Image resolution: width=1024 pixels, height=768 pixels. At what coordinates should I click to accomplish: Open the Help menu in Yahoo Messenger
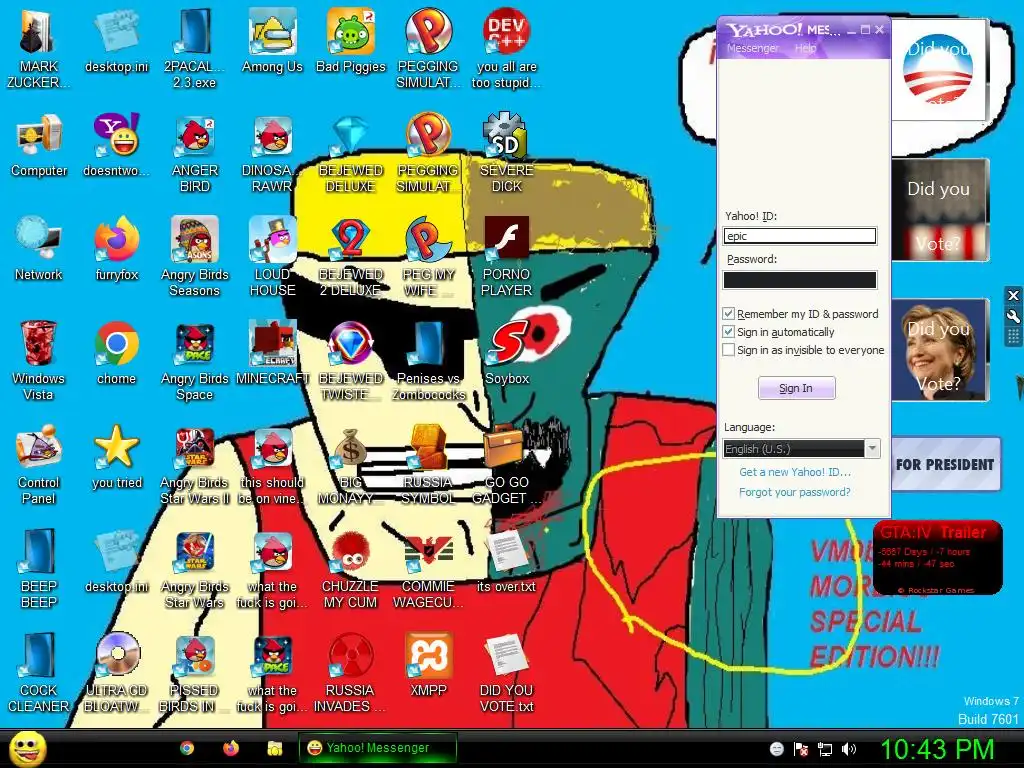805,48
